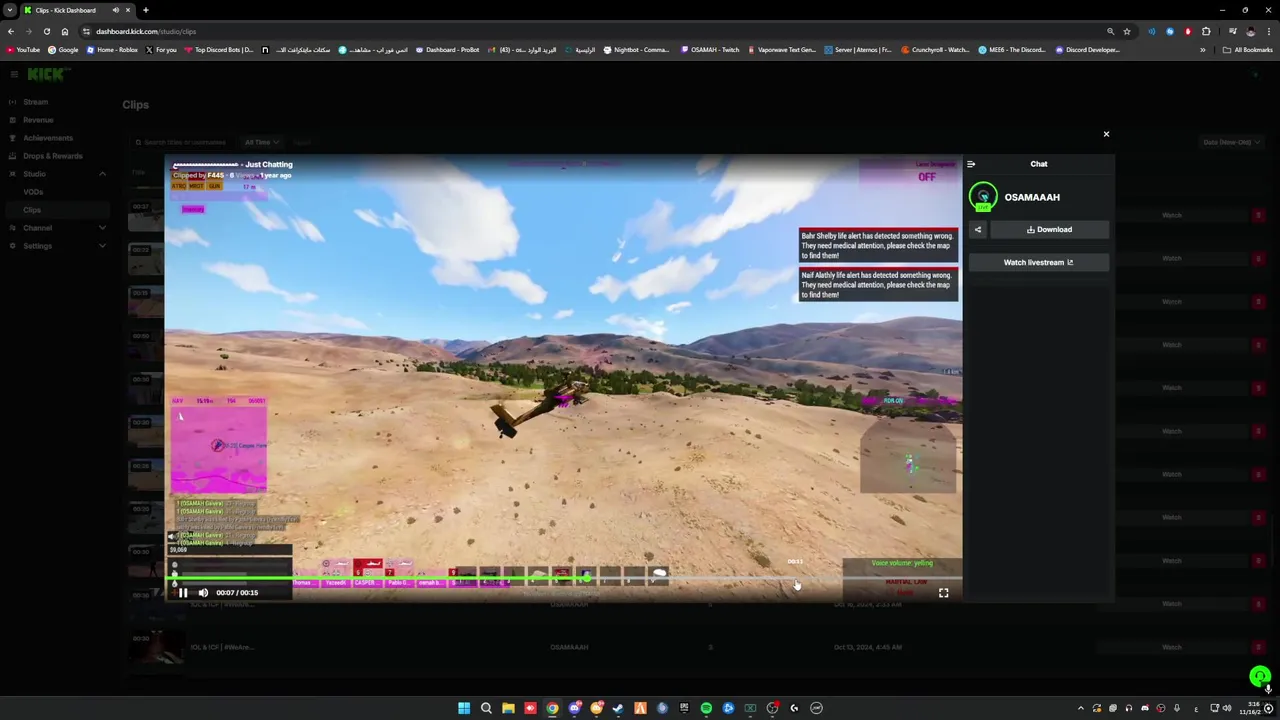This screenshot has height=720, width=1280.
Task: Open the Crunchyroll bookmark
Action: point(935,50)
